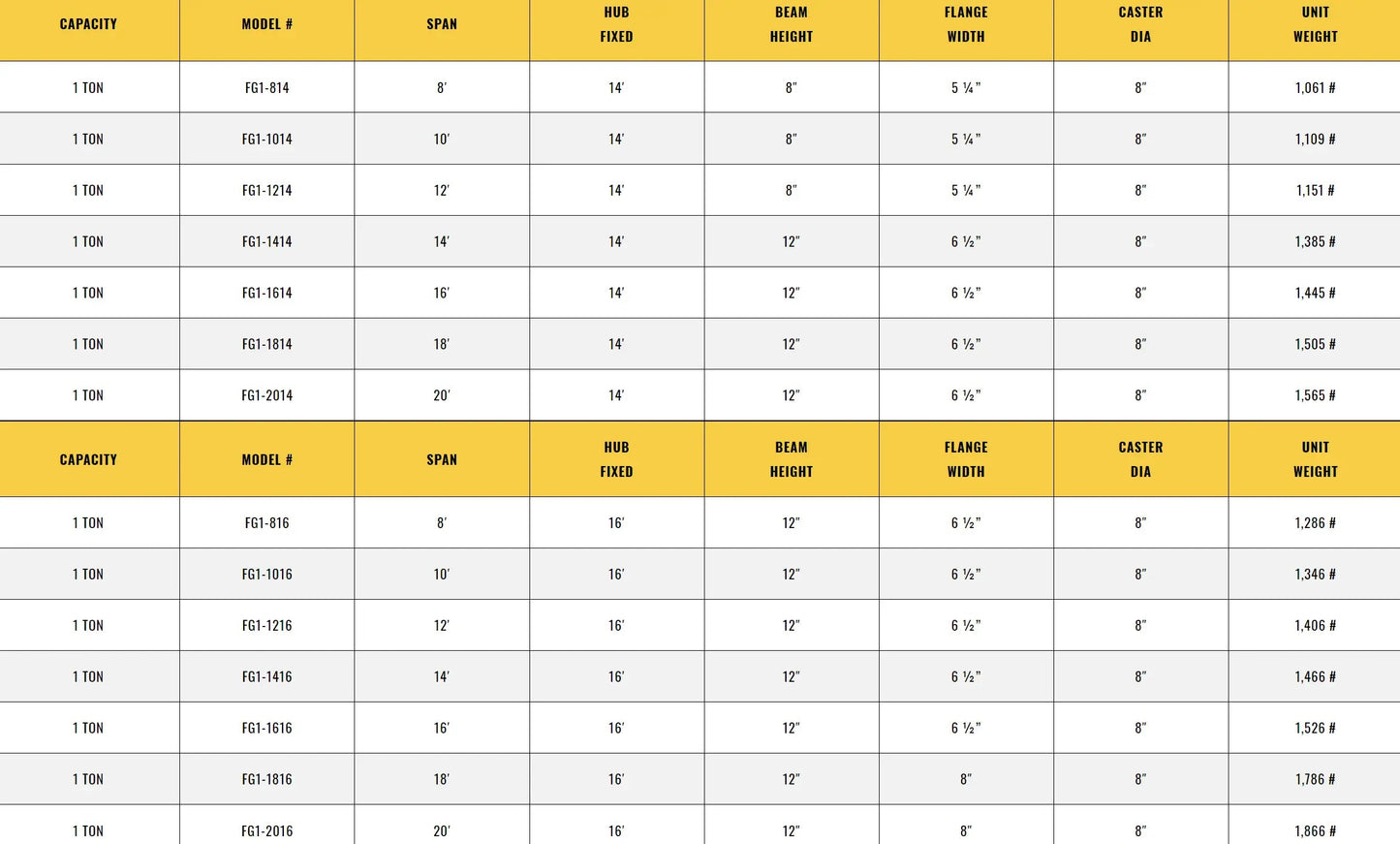Select the FG1-1616 model cell
Viewport: 1400px width, 844px height.
point(266,729)
